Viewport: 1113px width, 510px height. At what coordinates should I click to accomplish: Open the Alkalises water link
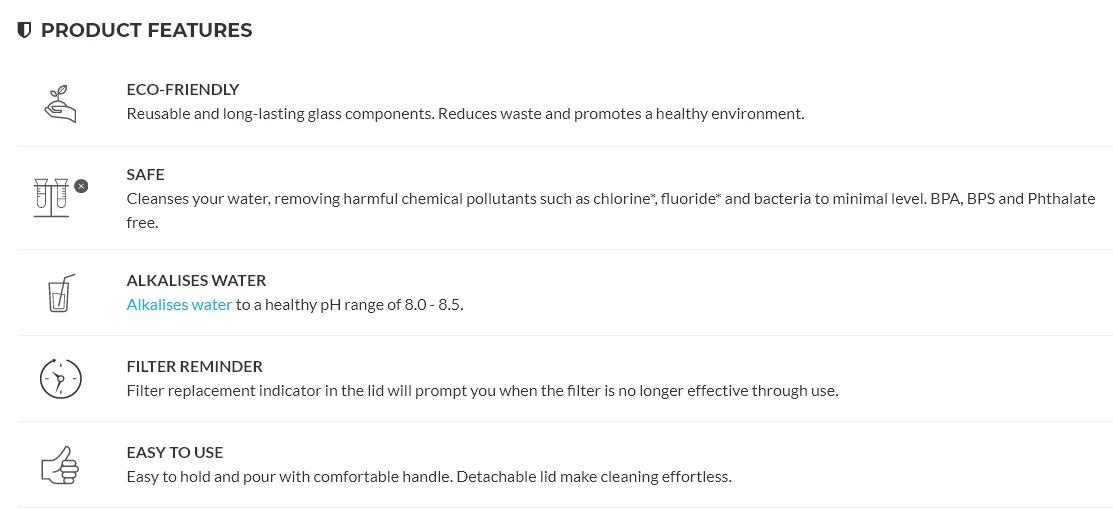click(179, 304)
